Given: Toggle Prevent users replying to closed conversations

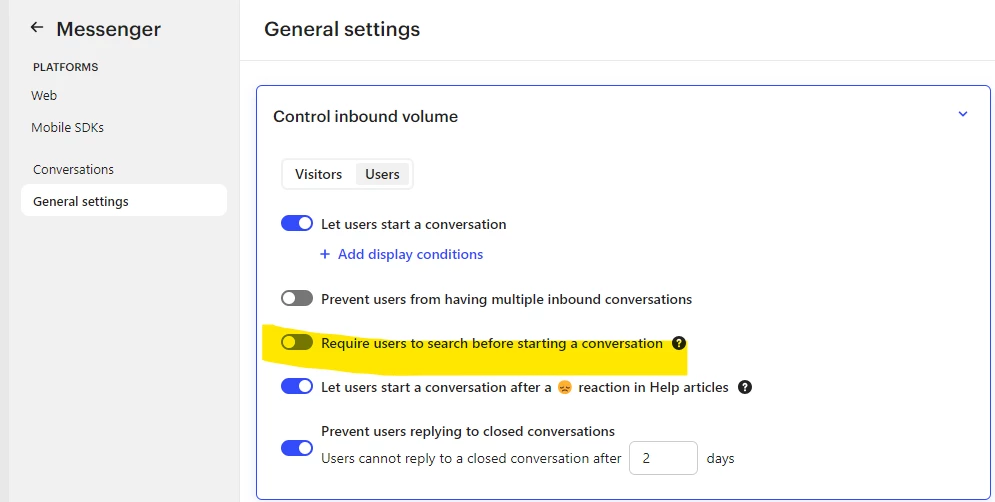Looking at the screenshot, I should pos(297,448).
